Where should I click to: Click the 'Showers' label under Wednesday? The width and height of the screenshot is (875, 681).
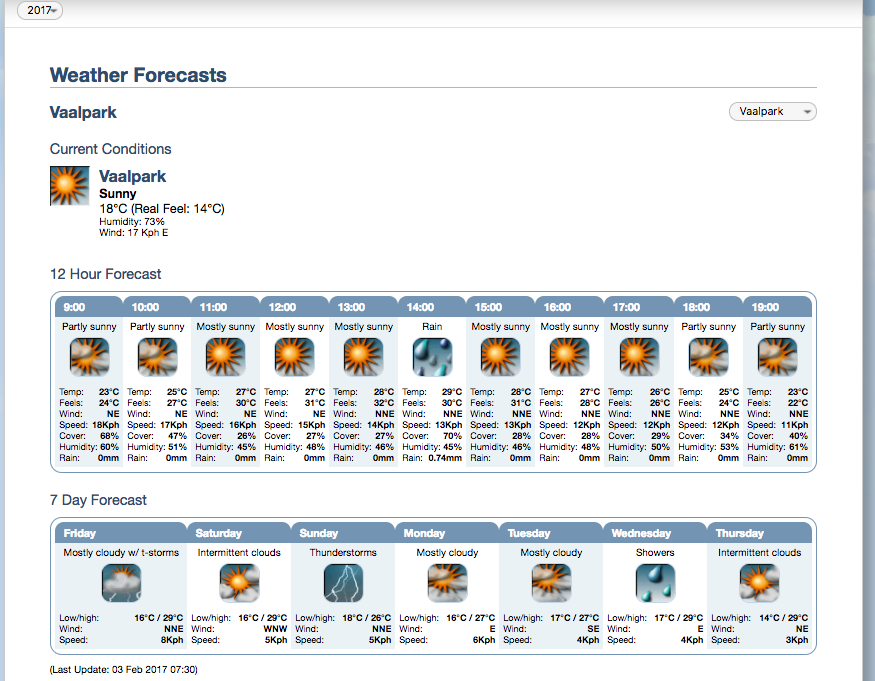655,553
